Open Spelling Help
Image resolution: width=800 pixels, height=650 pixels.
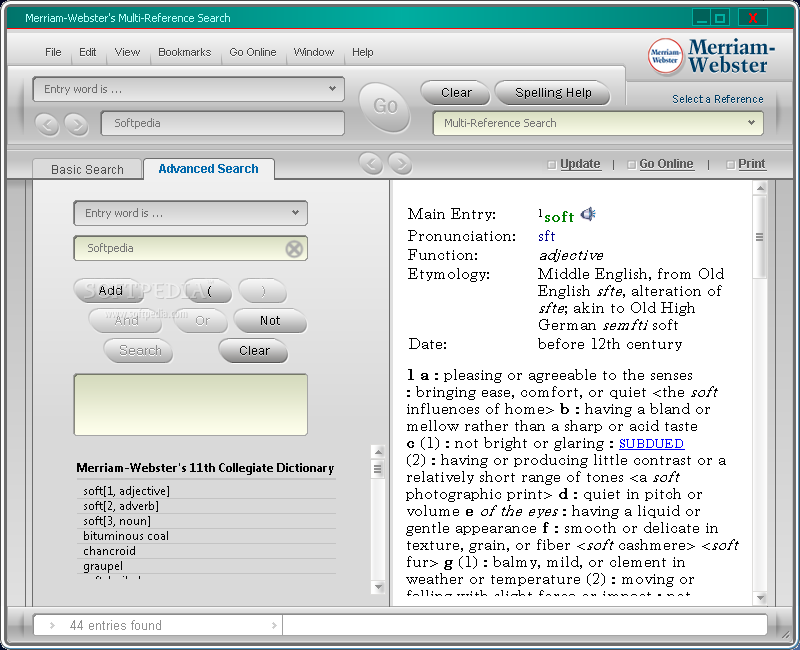click(553, 93)
